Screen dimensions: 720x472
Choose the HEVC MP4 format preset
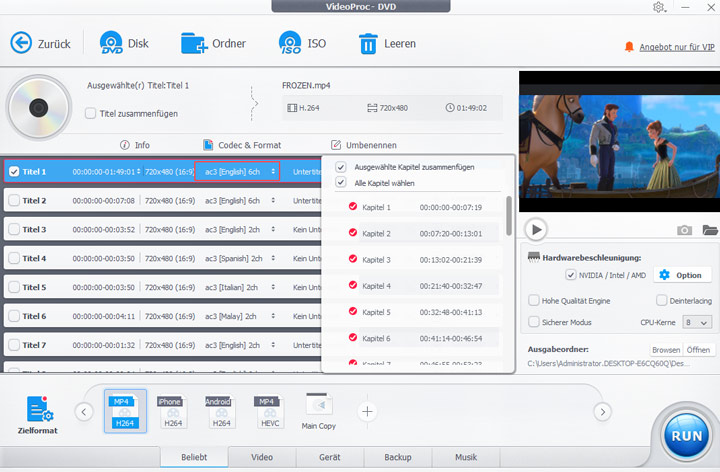[x=267, y=411]
